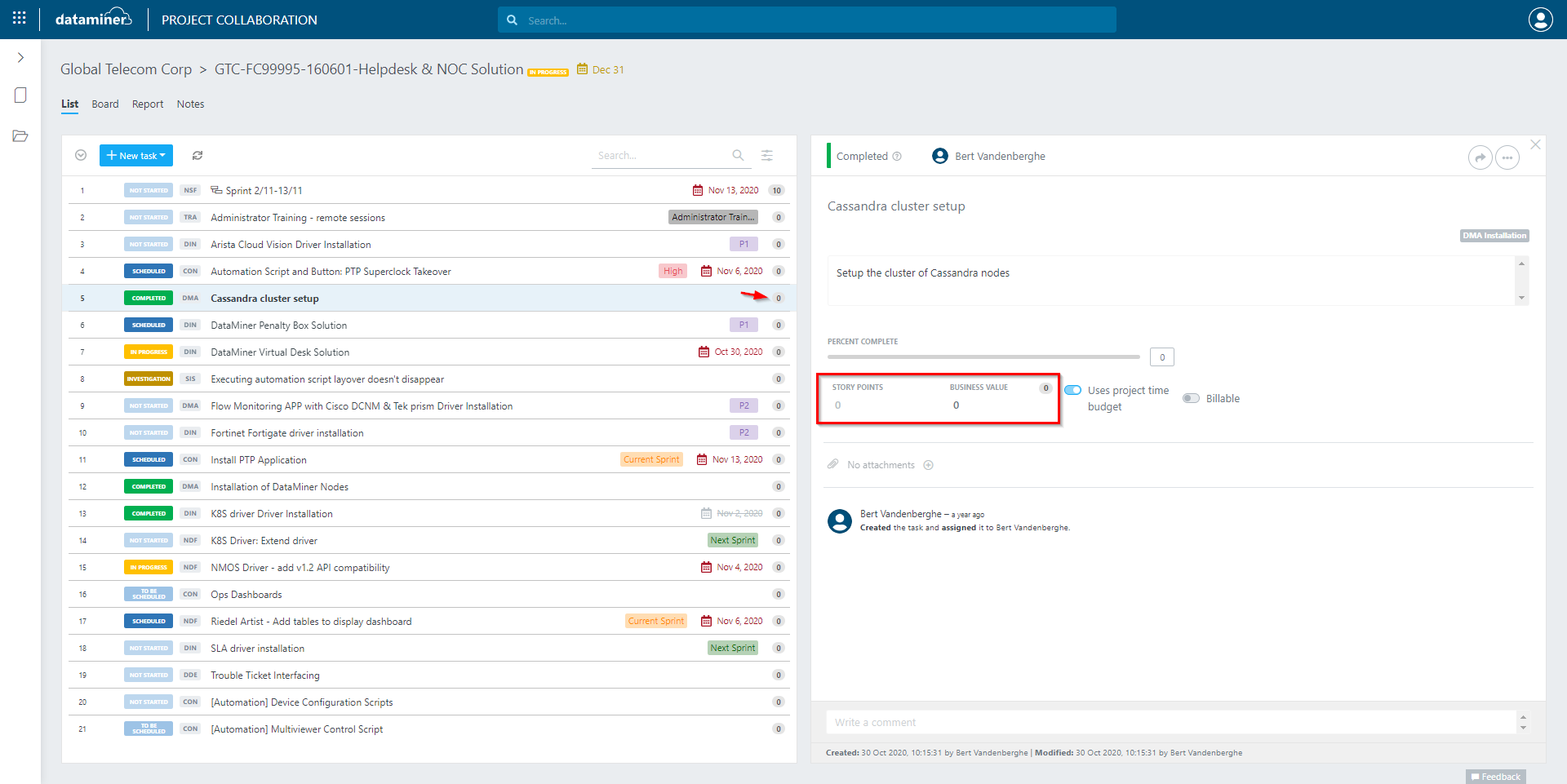The width and height of the screenshot is (1567, 784).
Task: Click the refresh task list icon
Action: click(x=198, y=155)
